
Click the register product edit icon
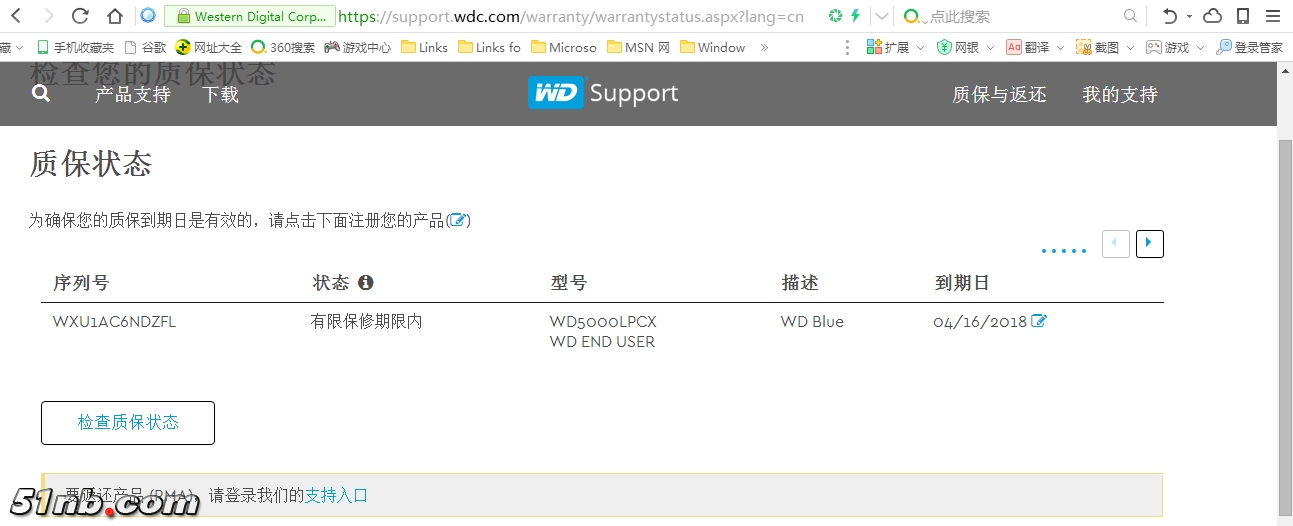458,220
